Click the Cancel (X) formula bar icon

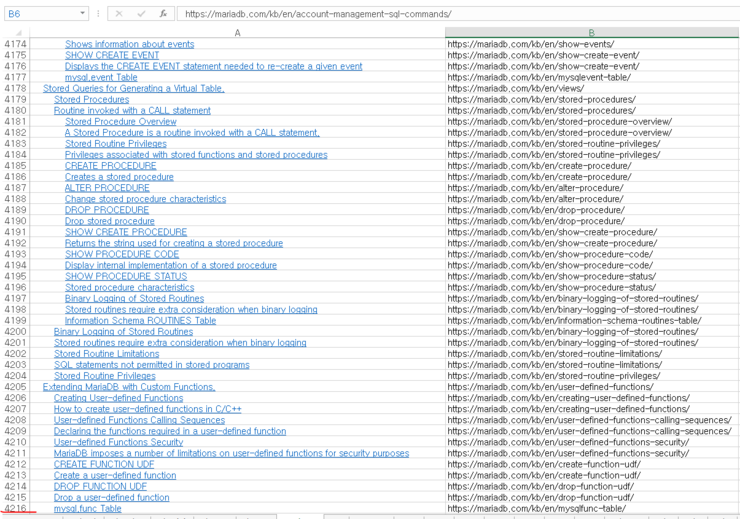coord(119,14)
